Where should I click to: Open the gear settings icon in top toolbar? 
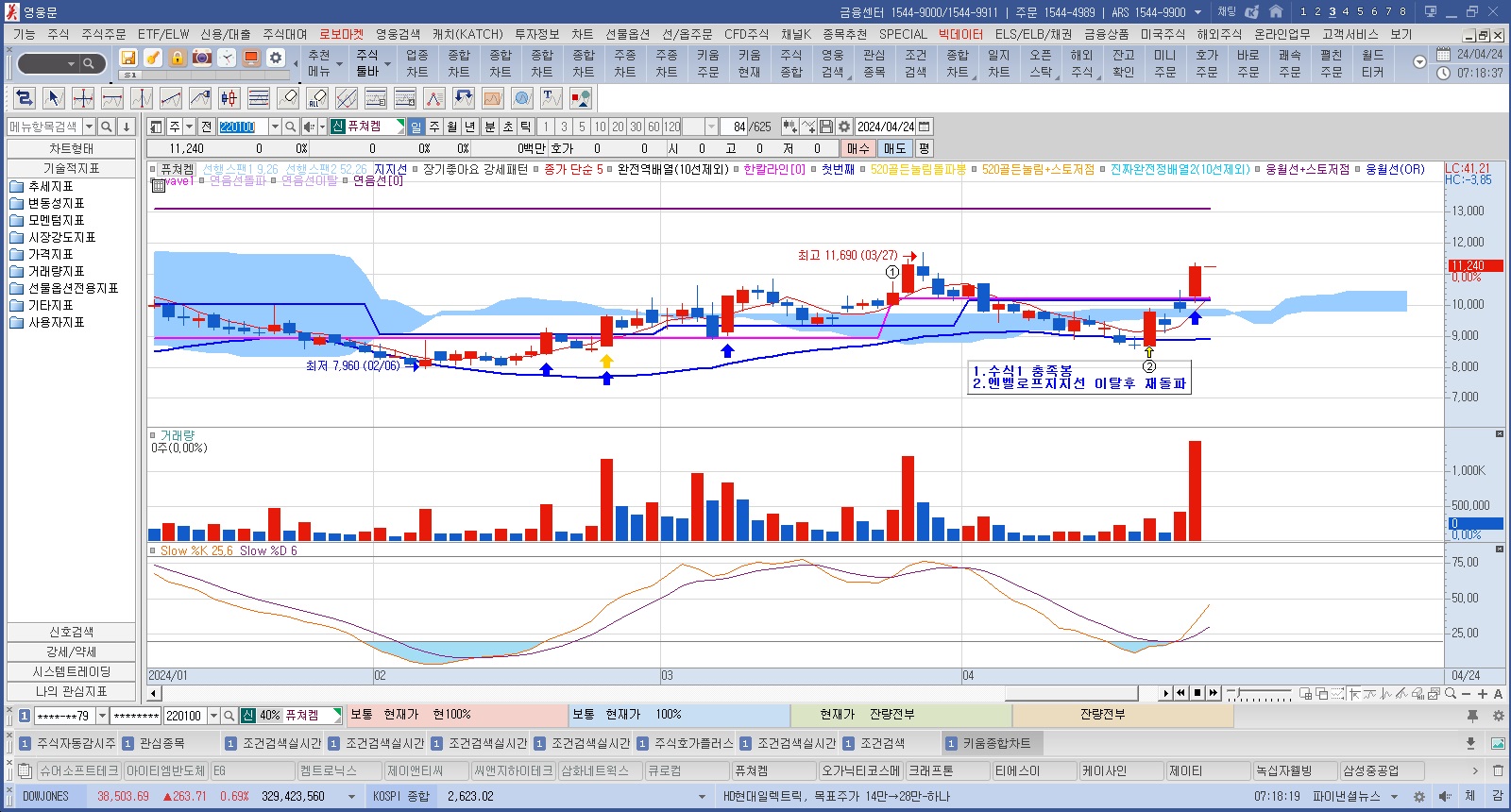[x=276, y=58]
